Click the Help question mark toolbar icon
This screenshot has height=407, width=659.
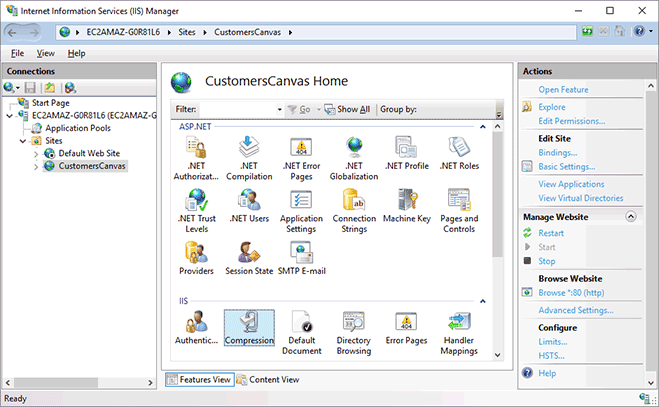pyautogui.click(x=639, y=31)
